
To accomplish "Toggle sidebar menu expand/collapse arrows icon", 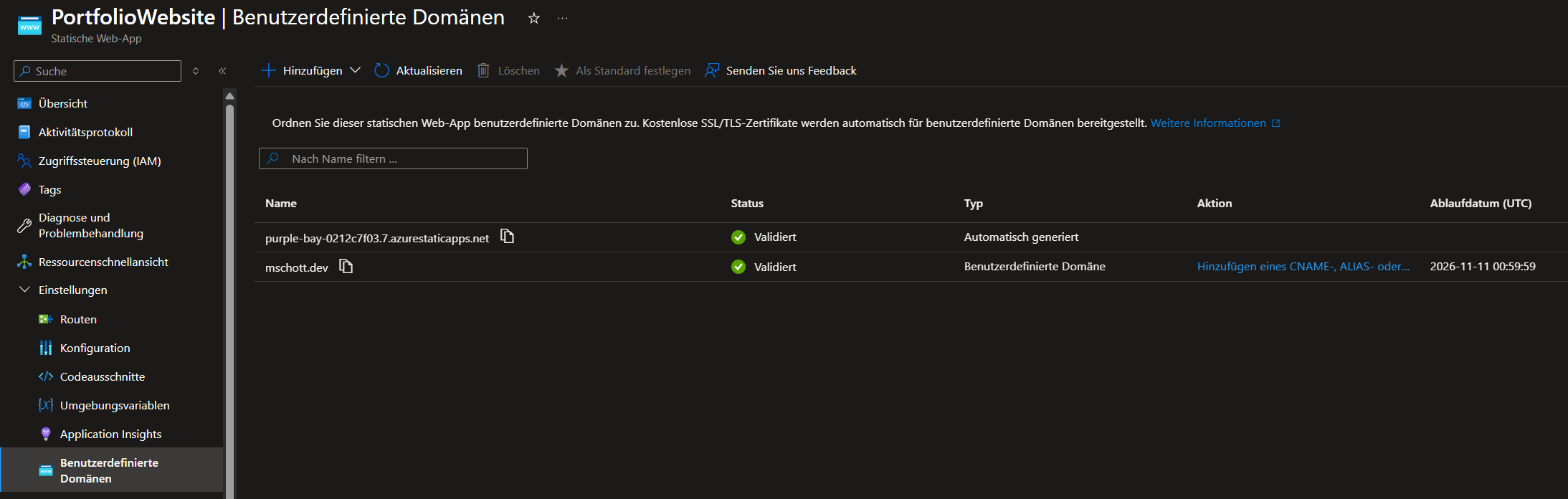I will pos(196,71).
